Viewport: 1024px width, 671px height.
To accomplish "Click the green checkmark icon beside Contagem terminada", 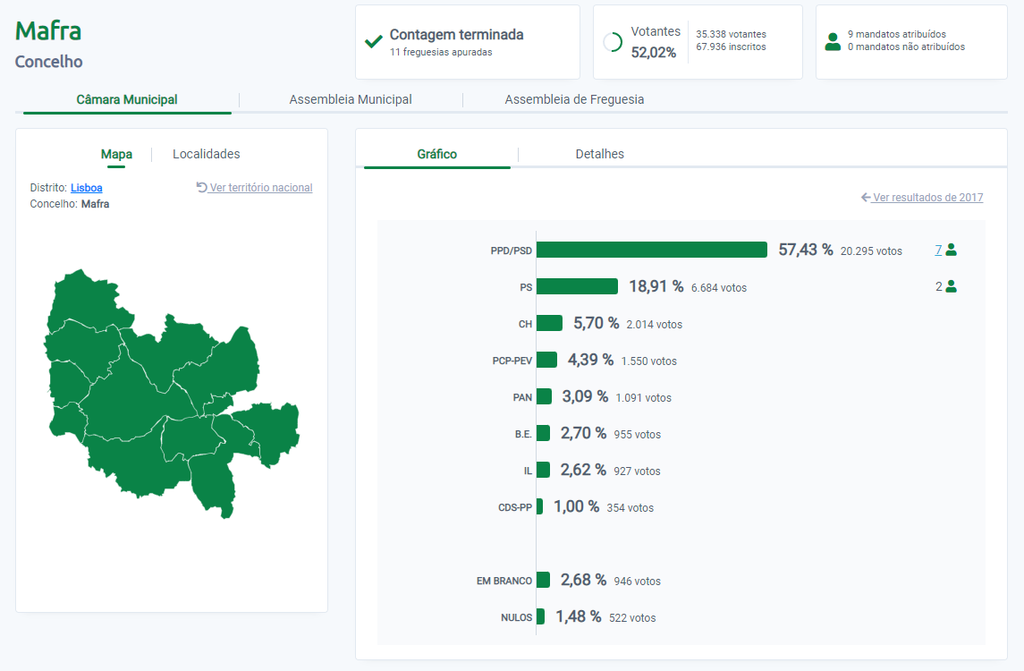I will coord(374,42).
